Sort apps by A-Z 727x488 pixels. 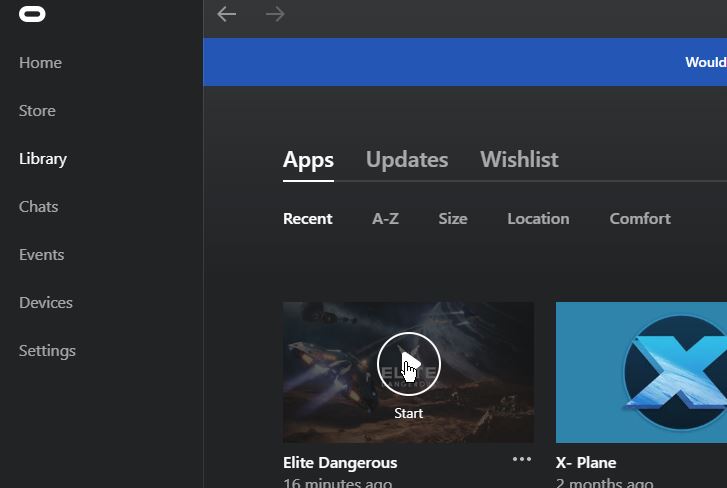coord(385,219)
